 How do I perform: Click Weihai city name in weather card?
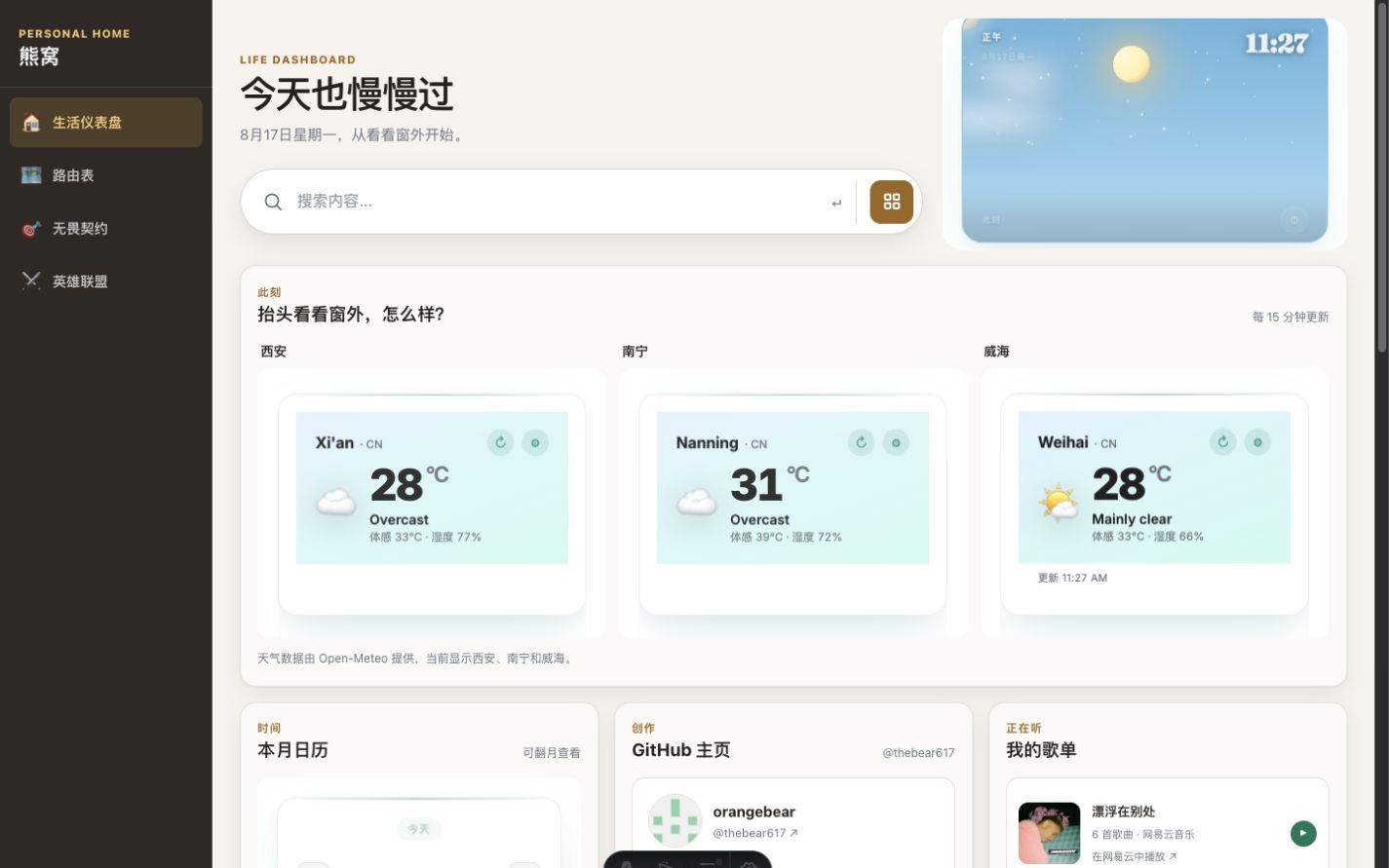(x=1062, y=441)
